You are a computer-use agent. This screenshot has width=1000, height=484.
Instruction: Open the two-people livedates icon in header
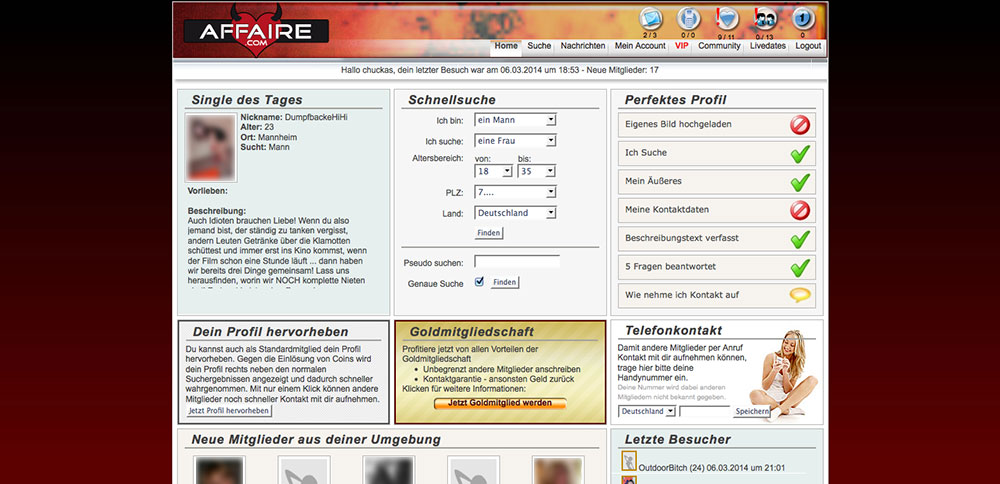pyautogui.click(x=765, y=18)
